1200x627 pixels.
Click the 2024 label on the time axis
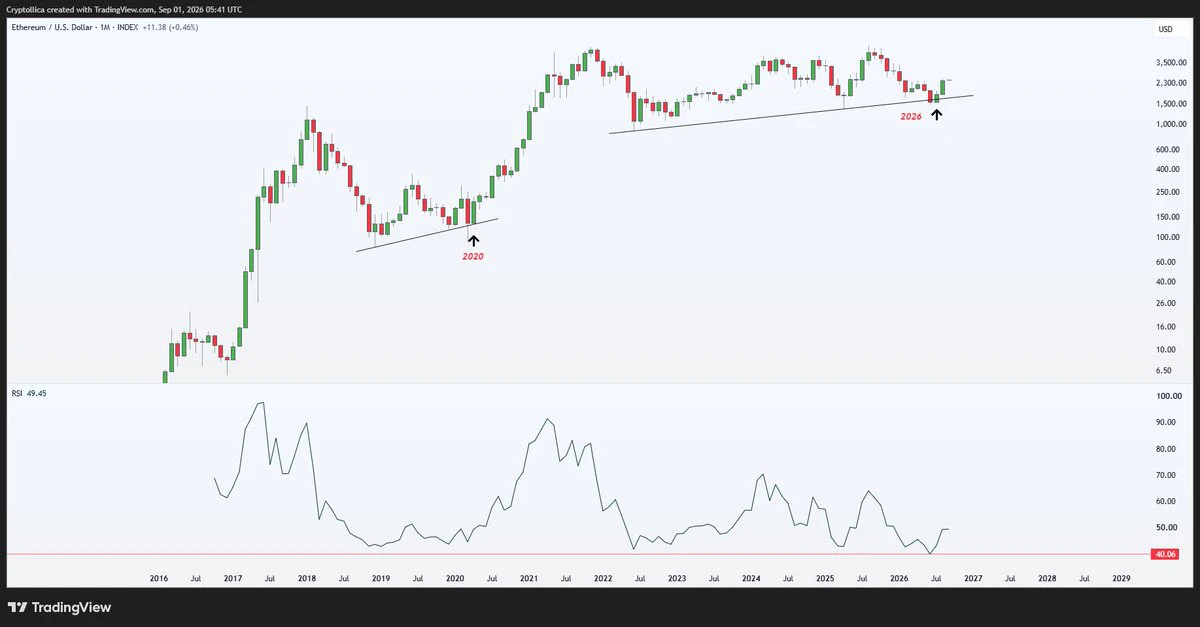(x=751, y=578)
